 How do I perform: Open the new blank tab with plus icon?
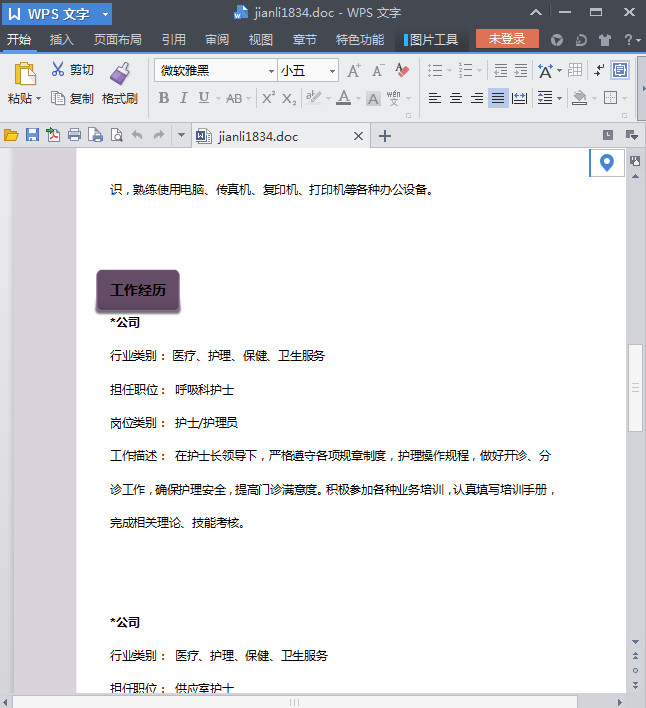point(385,136)
